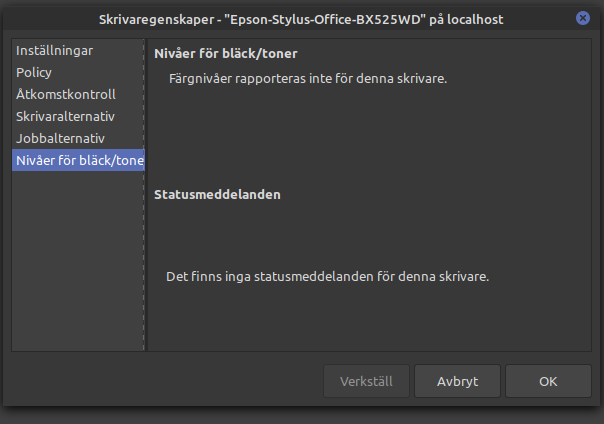This screenshot has height=424, width=604.
Task: Go to Åtkomstkontroll page
Action: (x=78, y=94)
